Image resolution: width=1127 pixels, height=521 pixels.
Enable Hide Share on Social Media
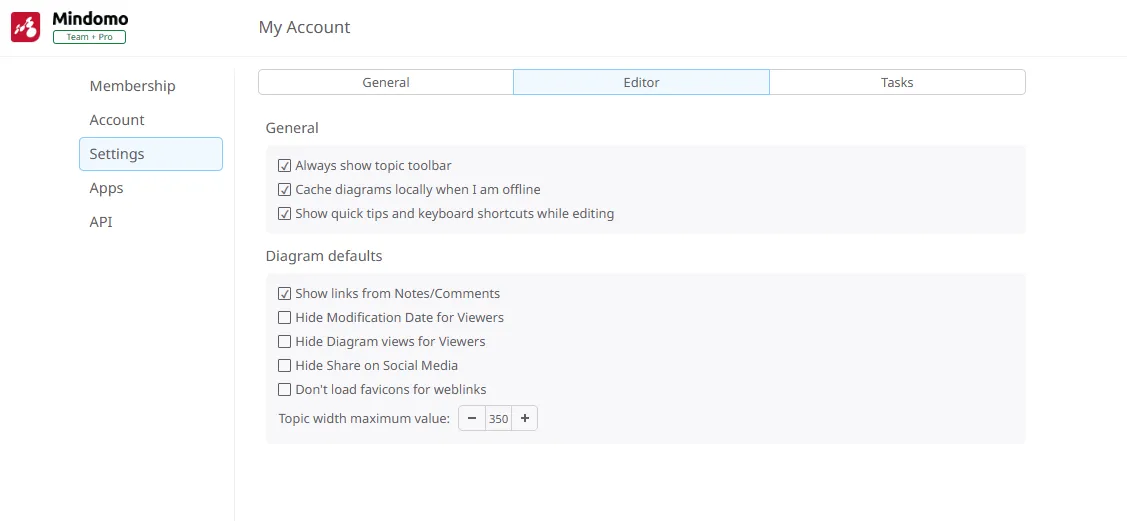(285, 366)
